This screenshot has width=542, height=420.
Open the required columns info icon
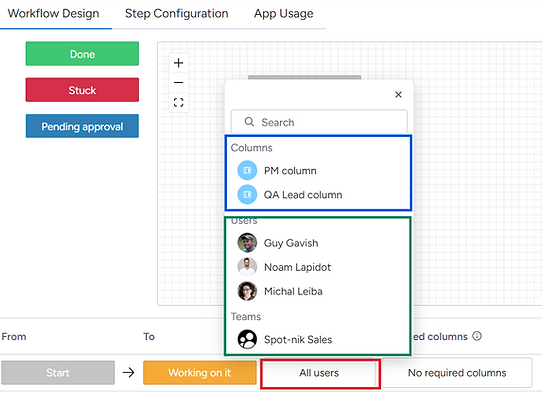pos(477,336)
